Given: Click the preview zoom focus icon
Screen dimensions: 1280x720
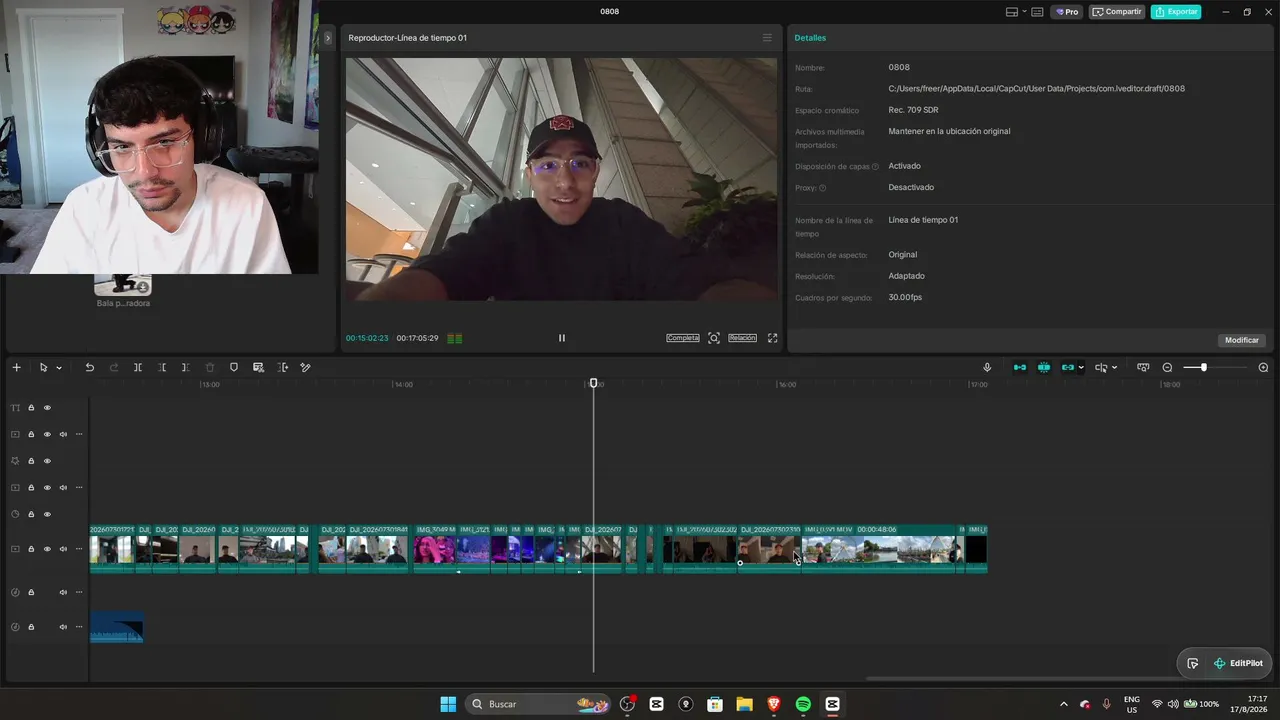Looking at the screenshot, I should 714,338.
